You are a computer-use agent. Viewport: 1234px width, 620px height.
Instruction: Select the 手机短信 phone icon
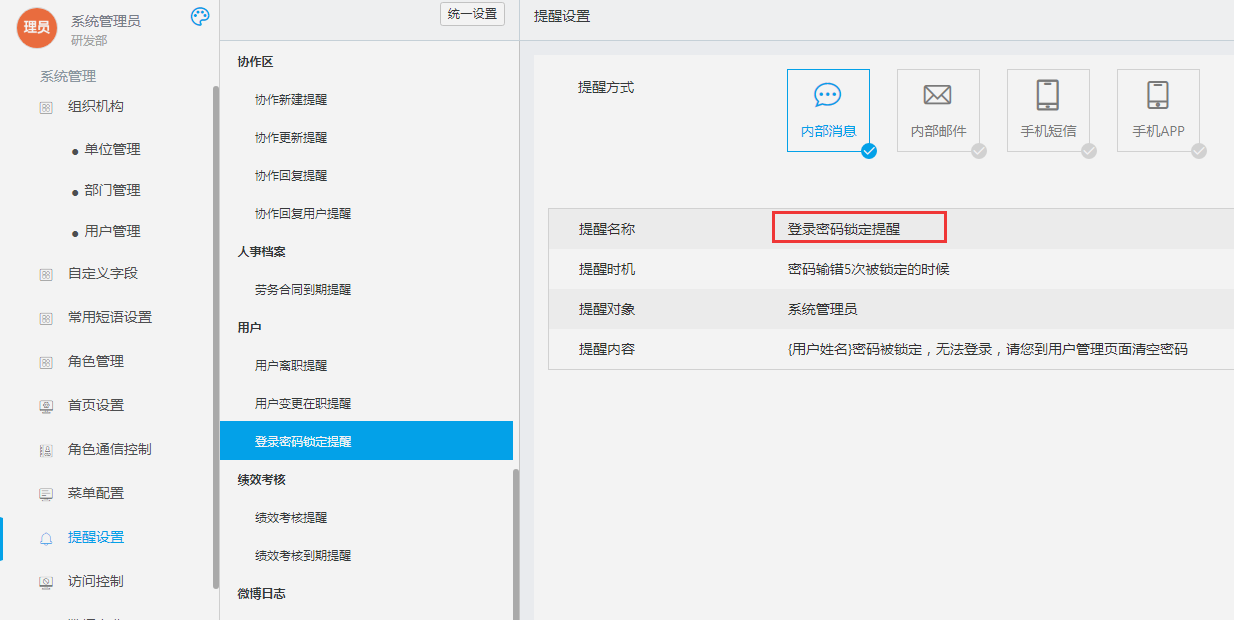(1048, 95)
